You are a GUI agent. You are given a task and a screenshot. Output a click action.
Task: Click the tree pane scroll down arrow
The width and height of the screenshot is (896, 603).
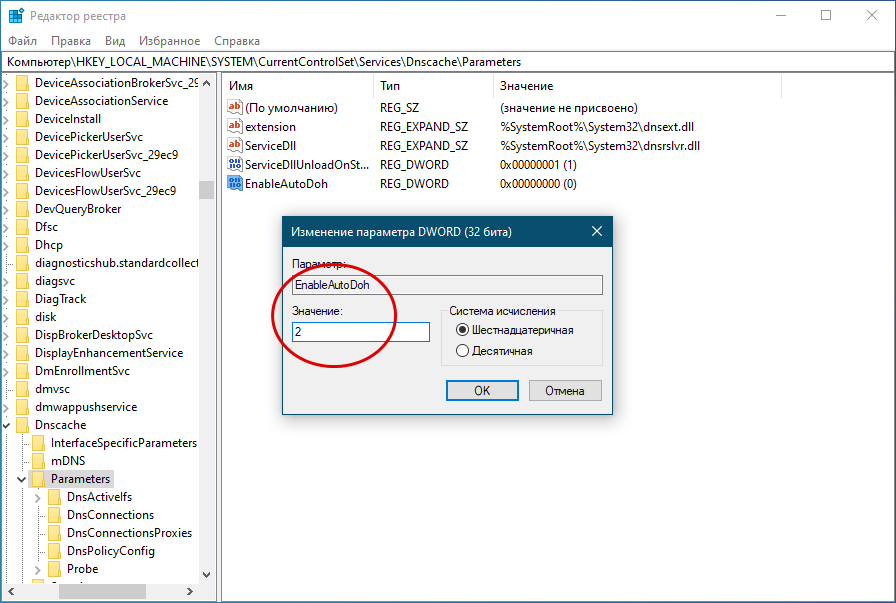pos(207,574)
